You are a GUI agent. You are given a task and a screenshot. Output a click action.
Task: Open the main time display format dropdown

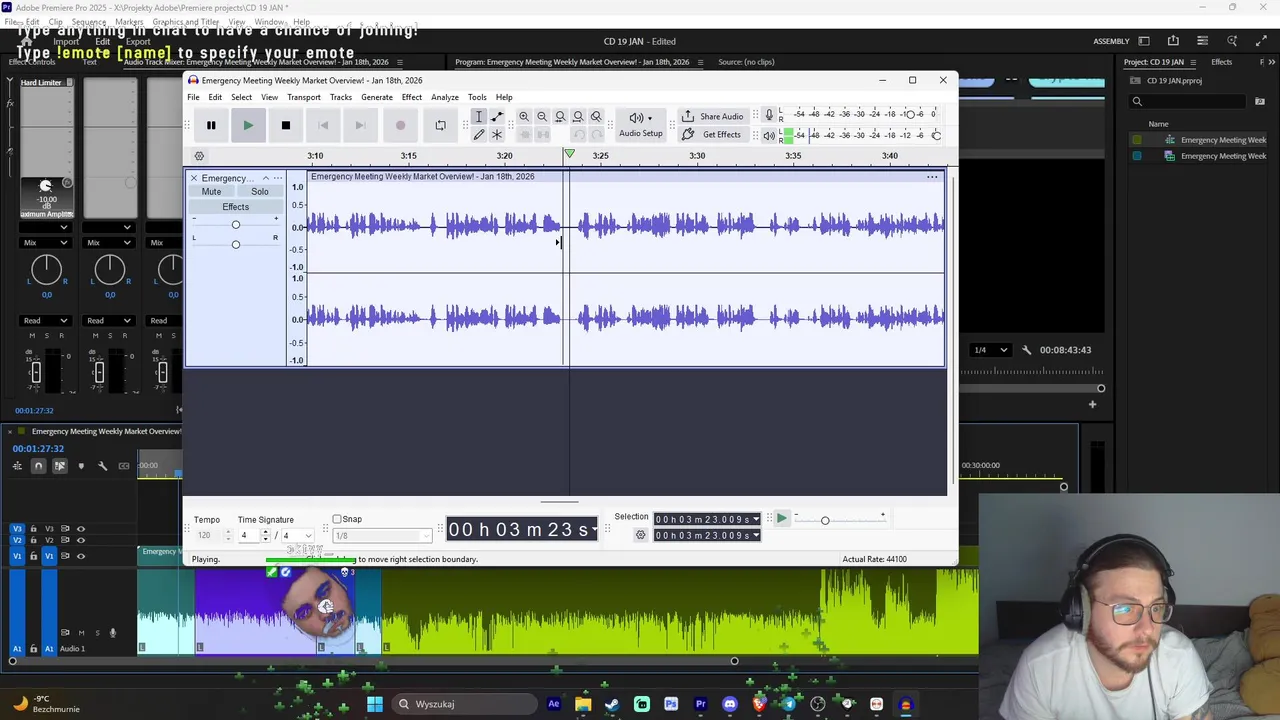tap(595, 529)
